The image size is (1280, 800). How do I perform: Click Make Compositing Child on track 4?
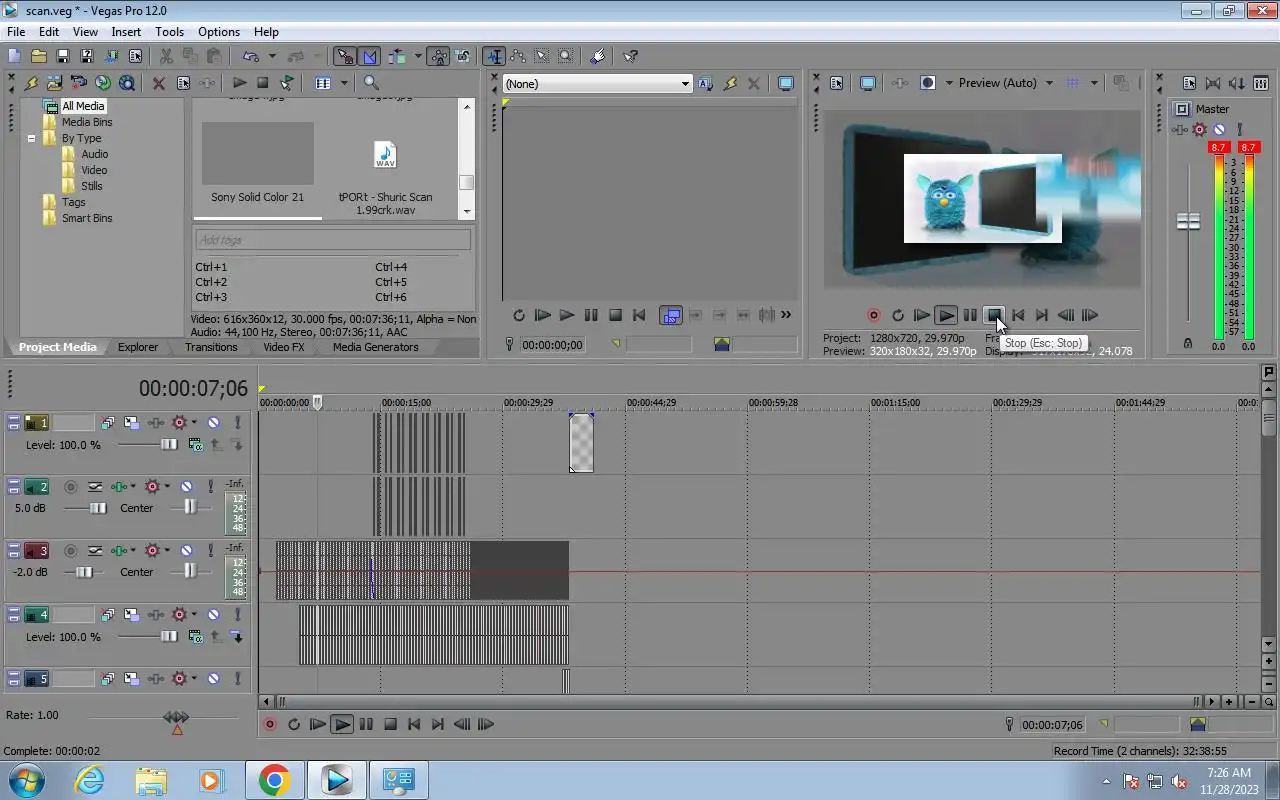[x=237, y=637]
